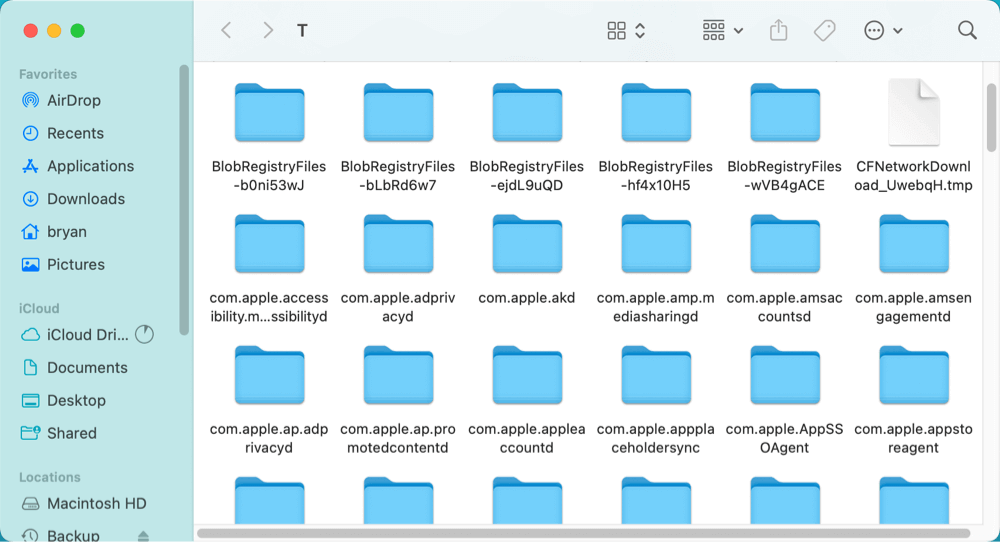Click the iCloud section header
1000x542 pixels.
pyautogui.click(x=39, y=309)
